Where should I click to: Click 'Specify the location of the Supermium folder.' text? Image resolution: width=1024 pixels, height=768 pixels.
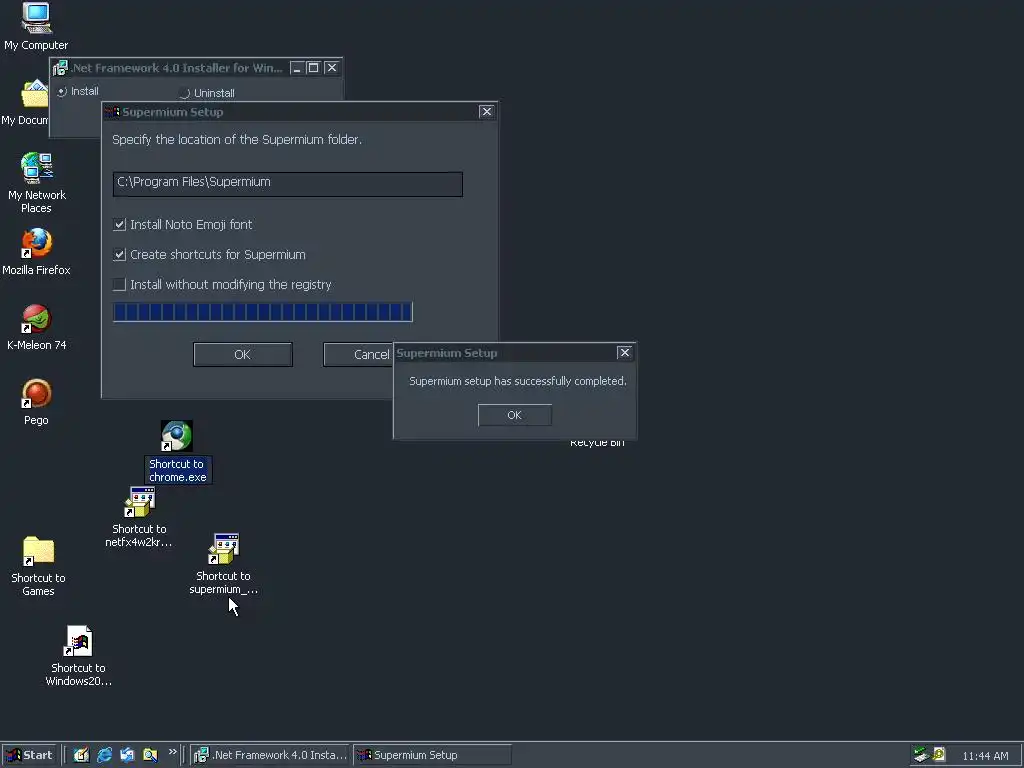coord(237,140)
